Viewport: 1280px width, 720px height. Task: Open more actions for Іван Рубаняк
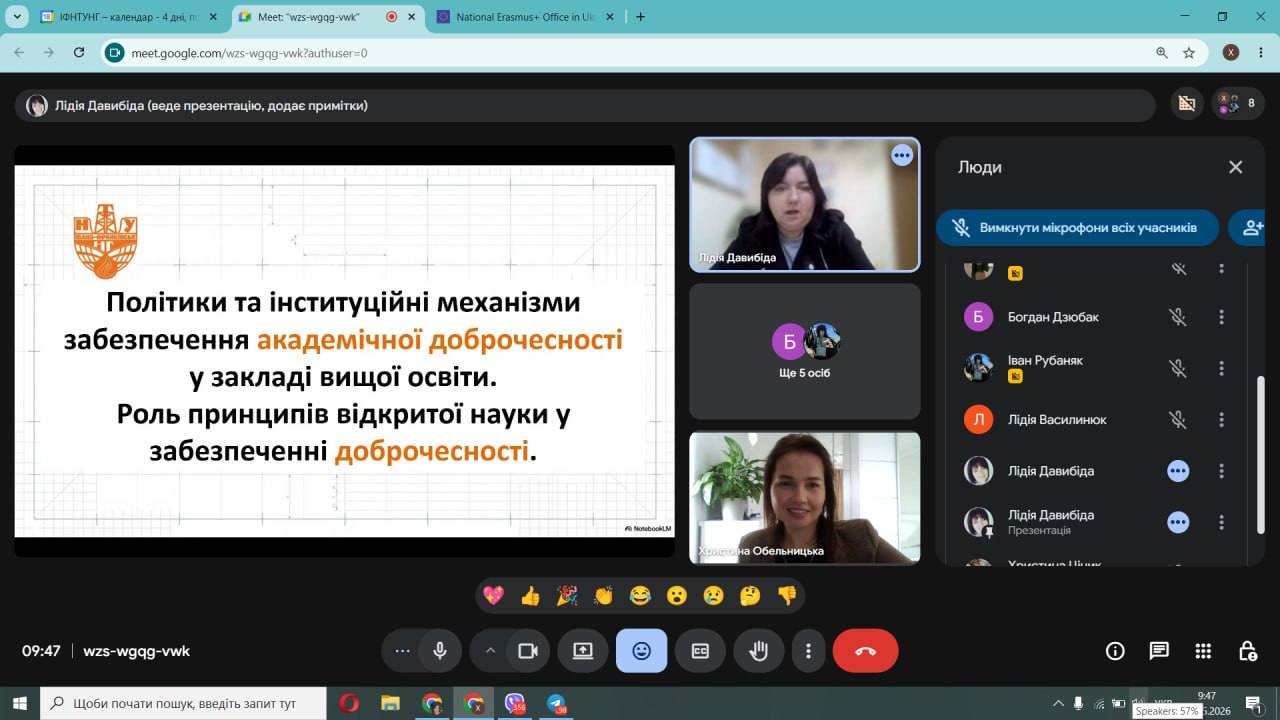[1221, 368]
